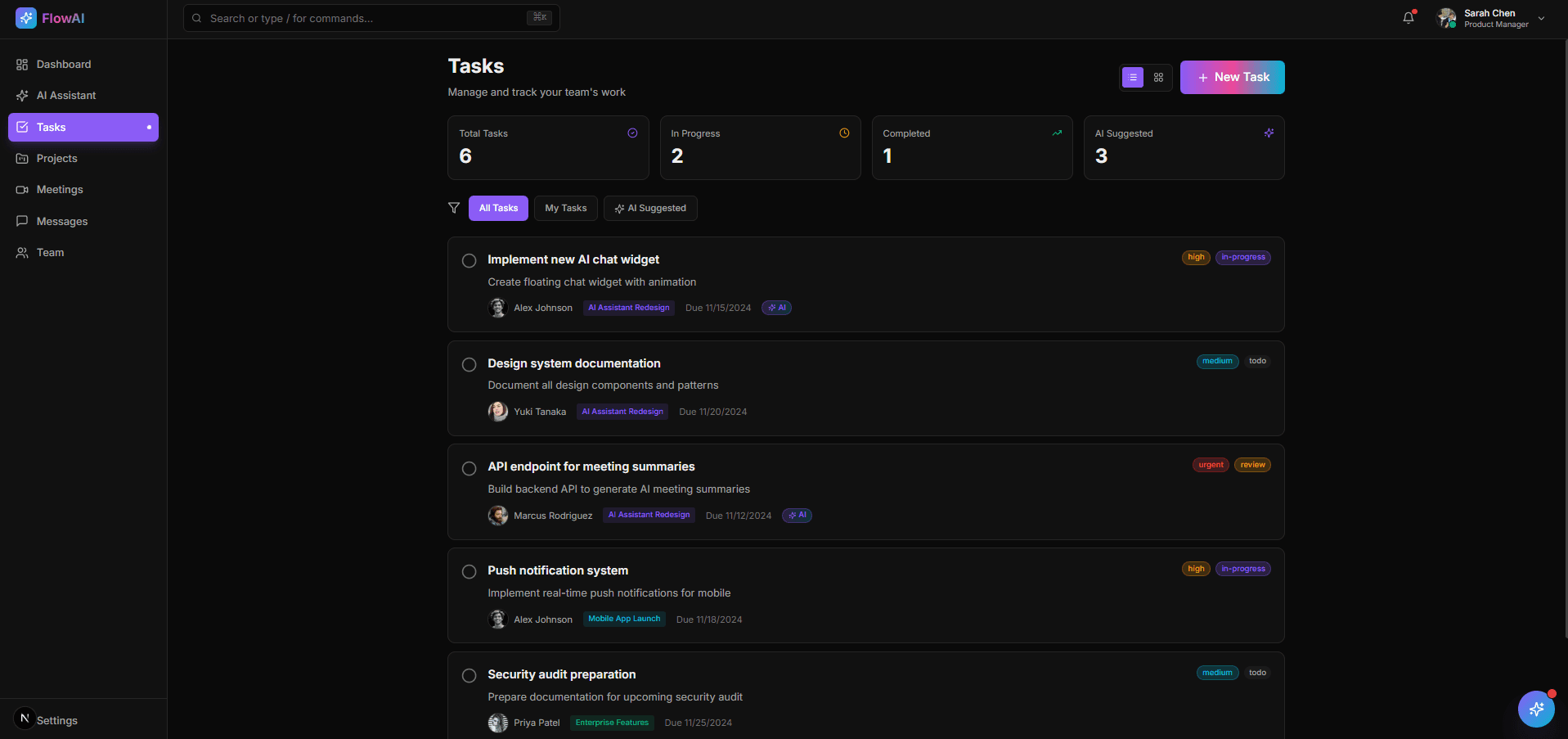The width and height of the screenshot is (1568, 739).
Task: Switch to grid view for tasks
Action: pyautogui.click(x=1158, y=77)
